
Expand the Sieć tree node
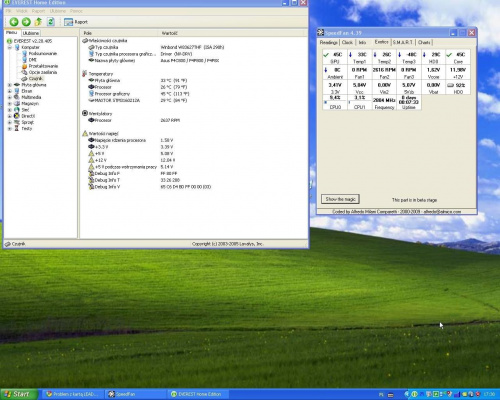coord(10,110)
